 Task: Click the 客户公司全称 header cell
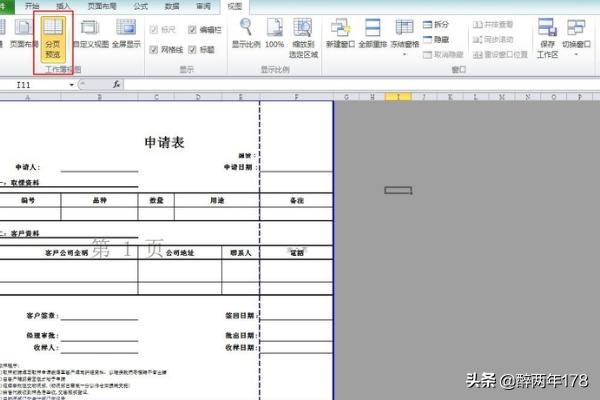pyautogui.click(x=67, y=253)
